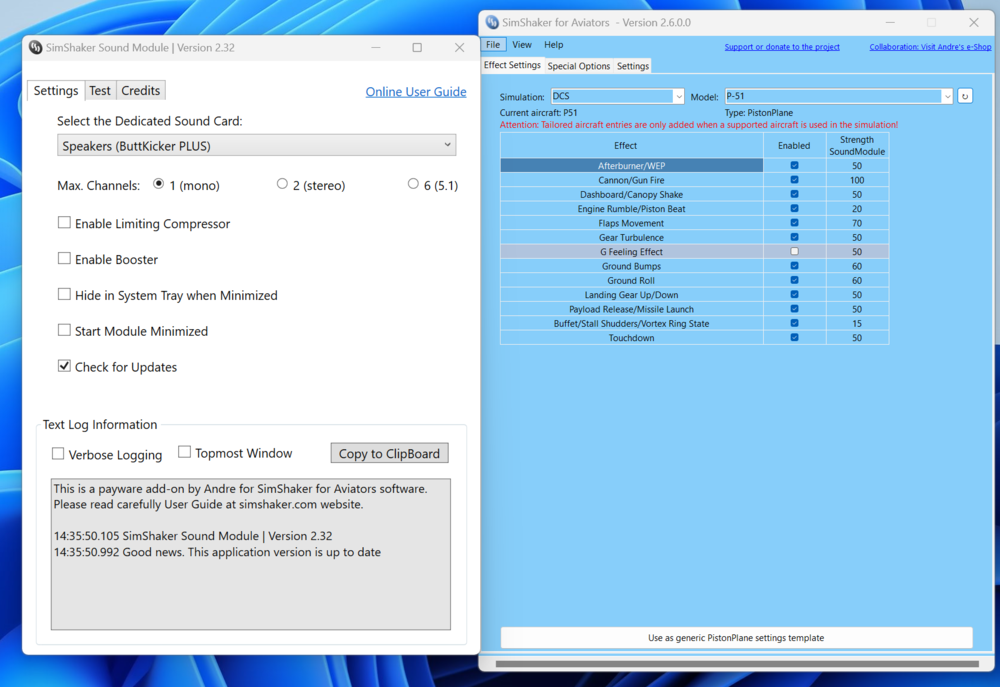Toggle Flaps Movement enabled checkbox

point(794,223)
